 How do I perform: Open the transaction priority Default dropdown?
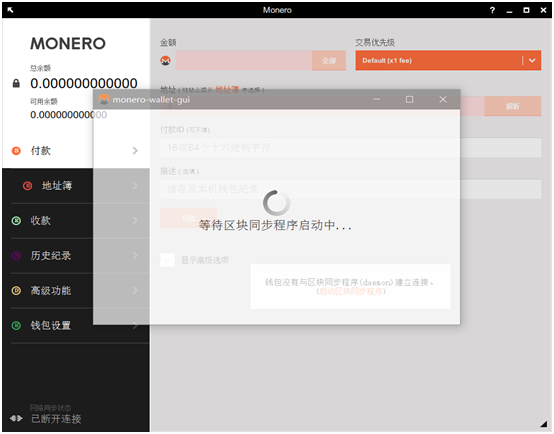click(x=448, y=60)
